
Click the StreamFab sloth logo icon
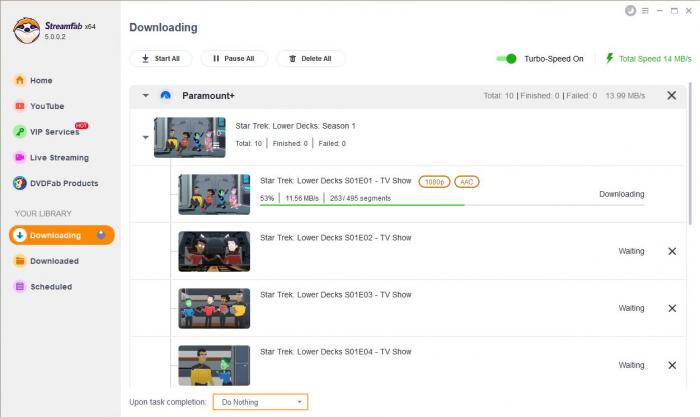(x=27, y=30)
